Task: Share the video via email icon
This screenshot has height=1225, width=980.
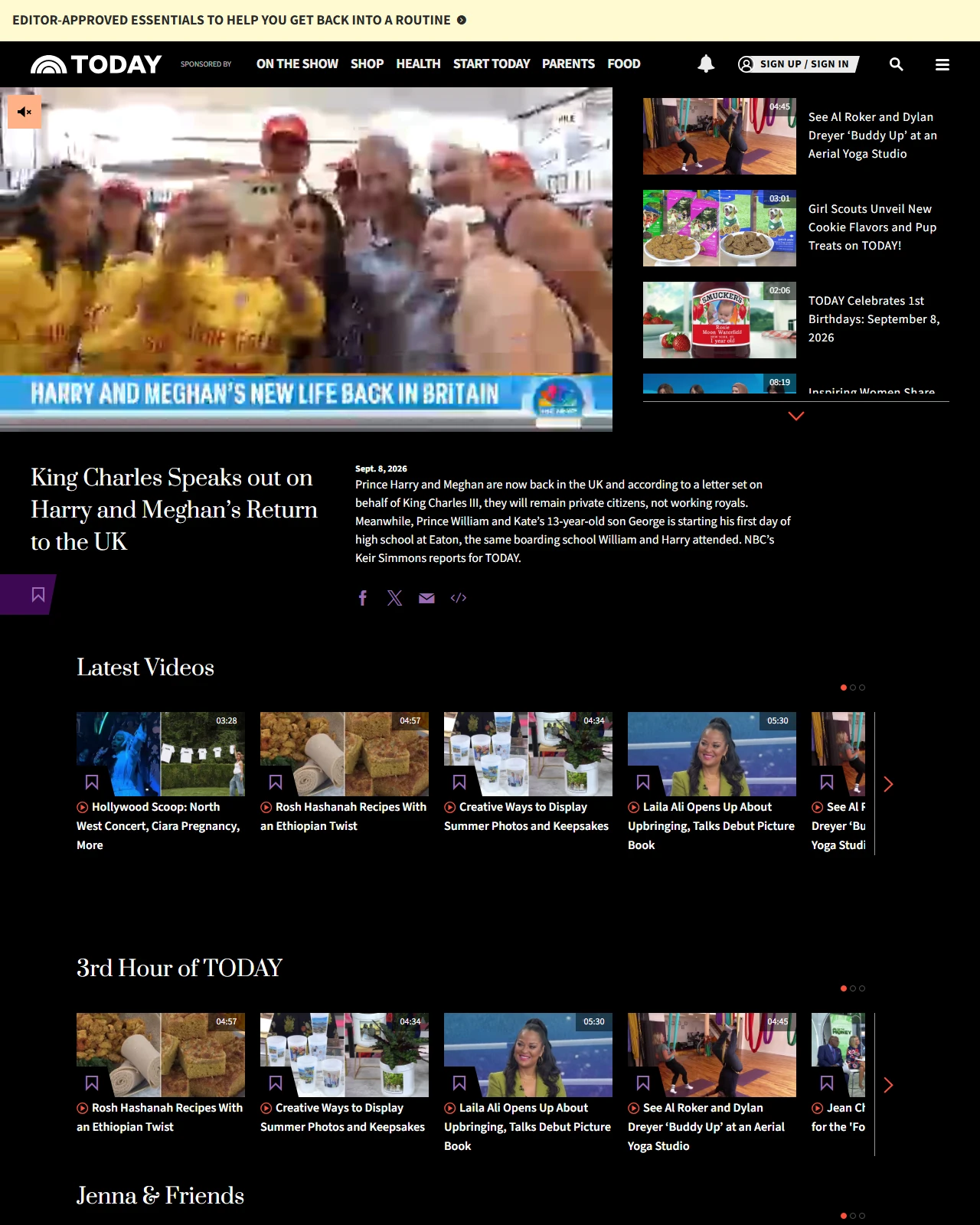Action: 426,598
